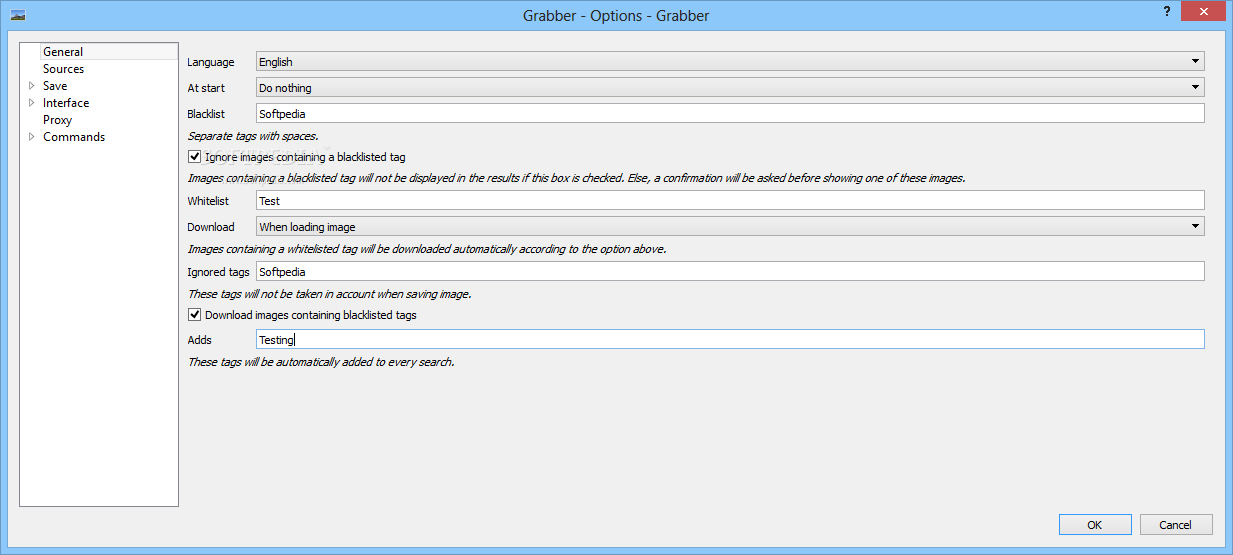The width and height of the screenshot is (1233, 555).
Task: Click into the Adds text field
Action: click(x=730, y=340)
